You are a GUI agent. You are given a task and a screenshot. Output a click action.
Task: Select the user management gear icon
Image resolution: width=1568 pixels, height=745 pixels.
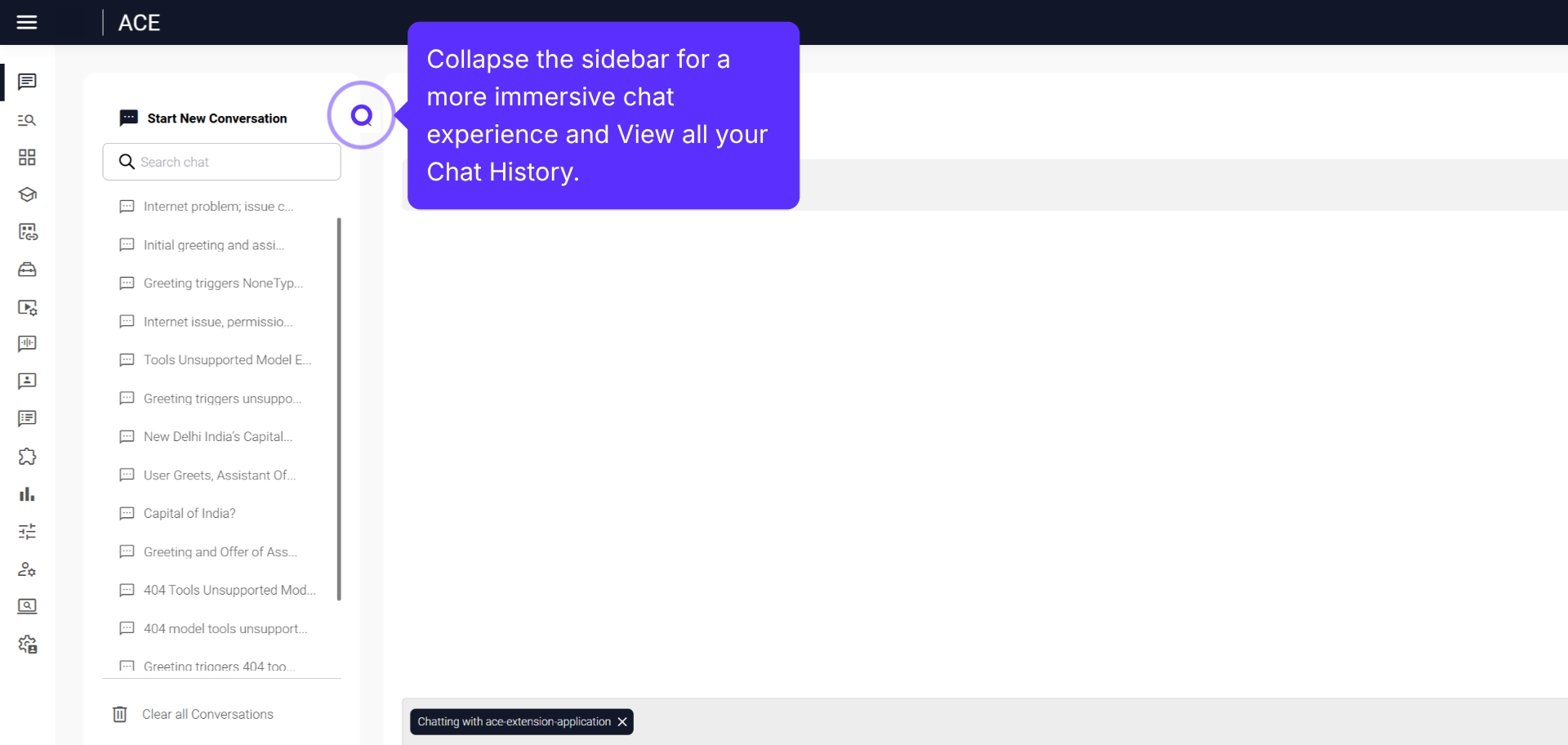point(27,569)
